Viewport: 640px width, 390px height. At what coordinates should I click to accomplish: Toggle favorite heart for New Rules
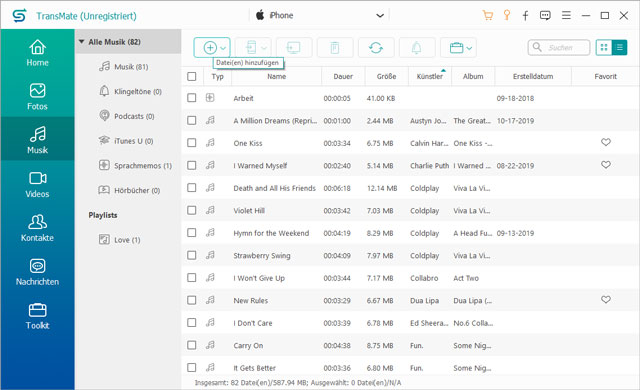pos(606,299)
